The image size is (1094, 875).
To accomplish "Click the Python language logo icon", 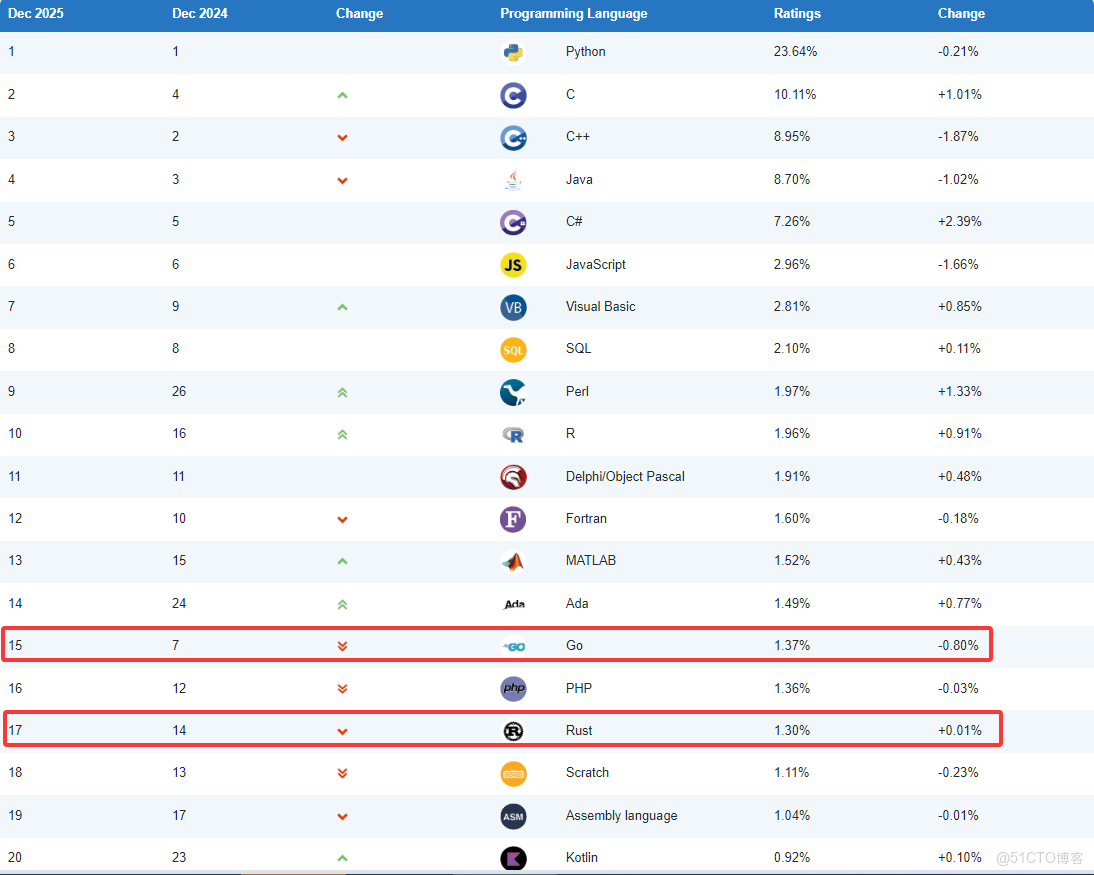I will 513,52.
